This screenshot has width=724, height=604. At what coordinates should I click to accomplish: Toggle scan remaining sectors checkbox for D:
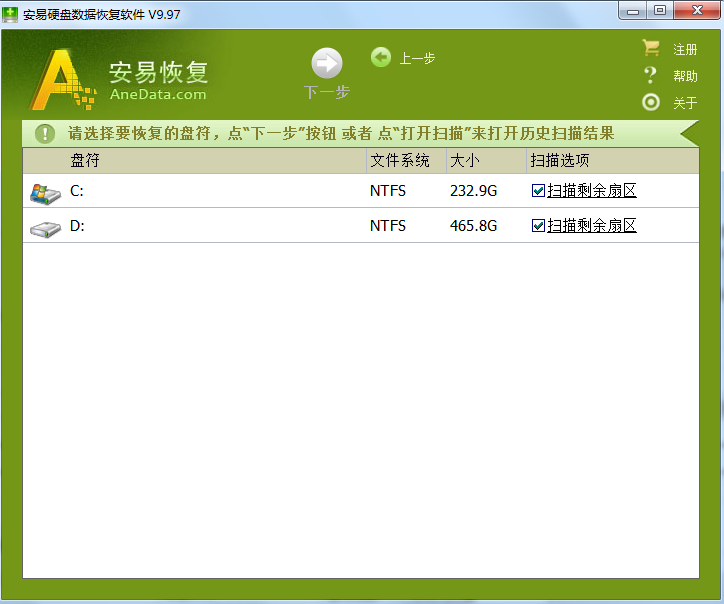(539, 226)
